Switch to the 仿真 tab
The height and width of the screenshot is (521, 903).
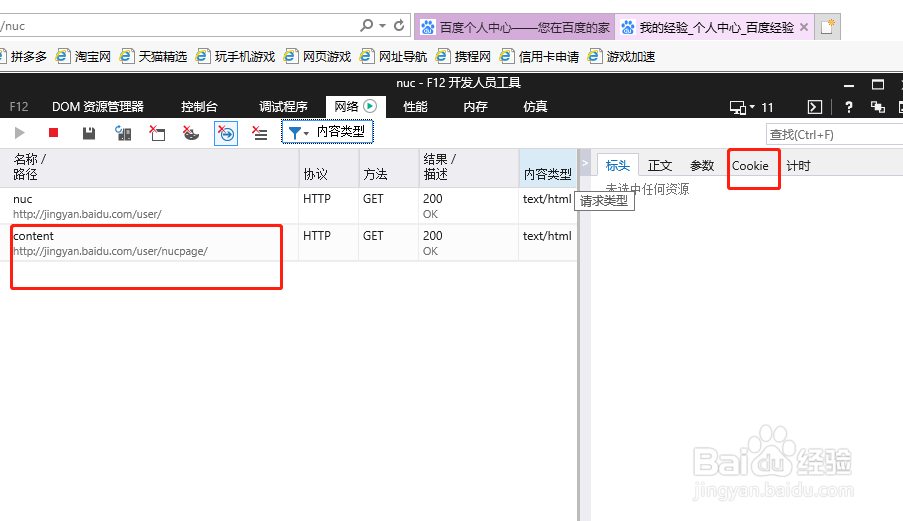pyautogui.click(x=535, y=107)
